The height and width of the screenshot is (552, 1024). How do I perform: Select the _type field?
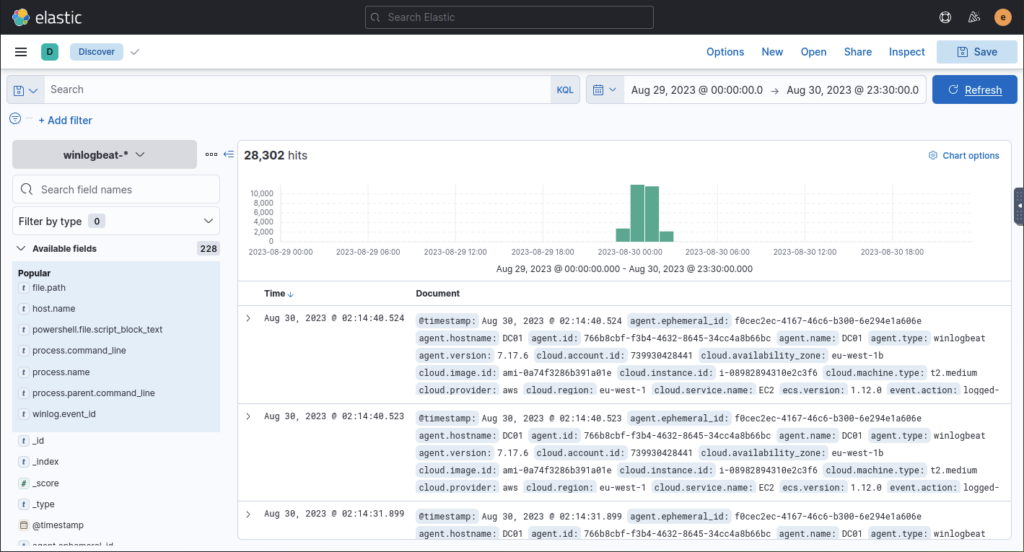tap(43, 504)
